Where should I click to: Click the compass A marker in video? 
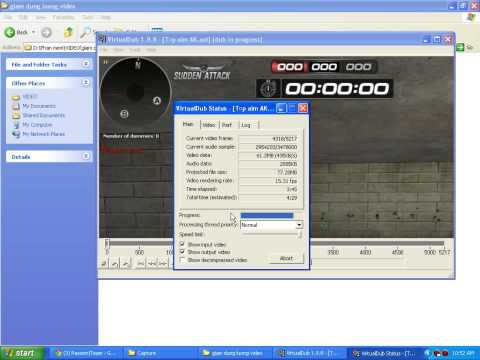point(157,100)
